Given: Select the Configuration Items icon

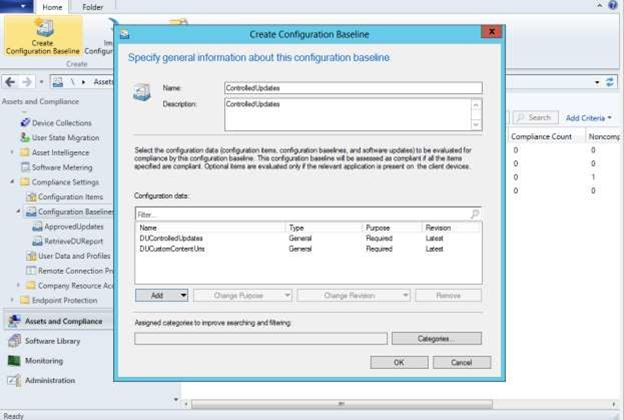Looking at the screenshot, I should (x=30, y=197).
